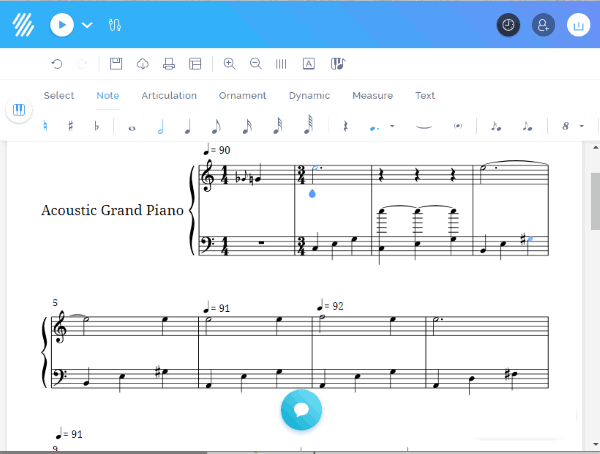Undo the last action
The height and width of the screenshot is (454, 600).
click(57, 64)
